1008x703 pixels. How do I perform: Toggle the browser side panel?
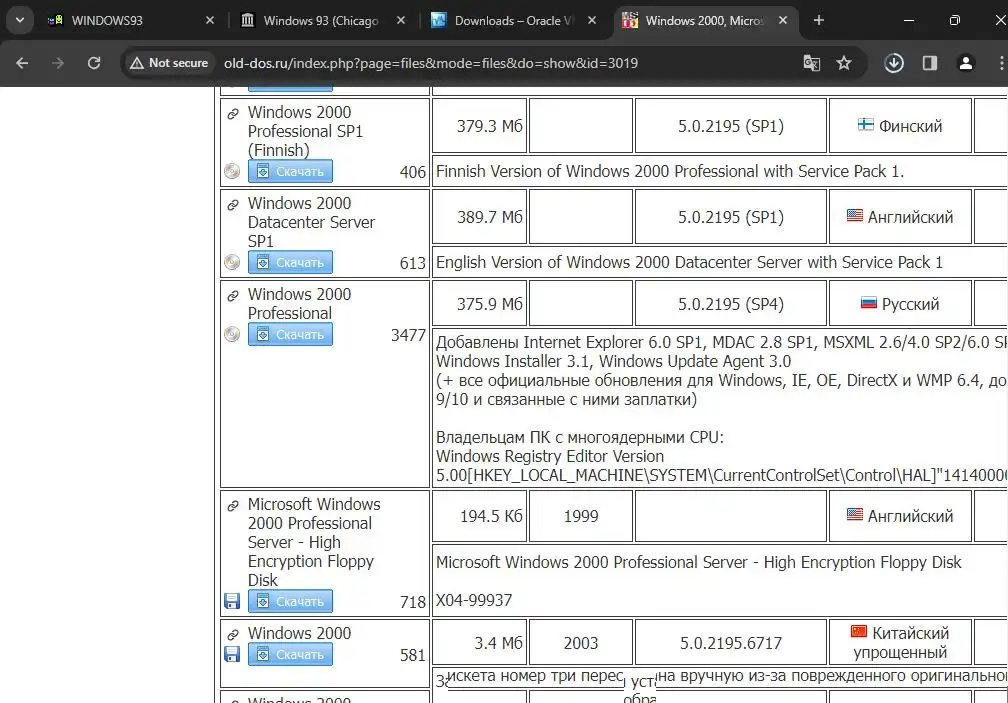(x=930, y=63)
